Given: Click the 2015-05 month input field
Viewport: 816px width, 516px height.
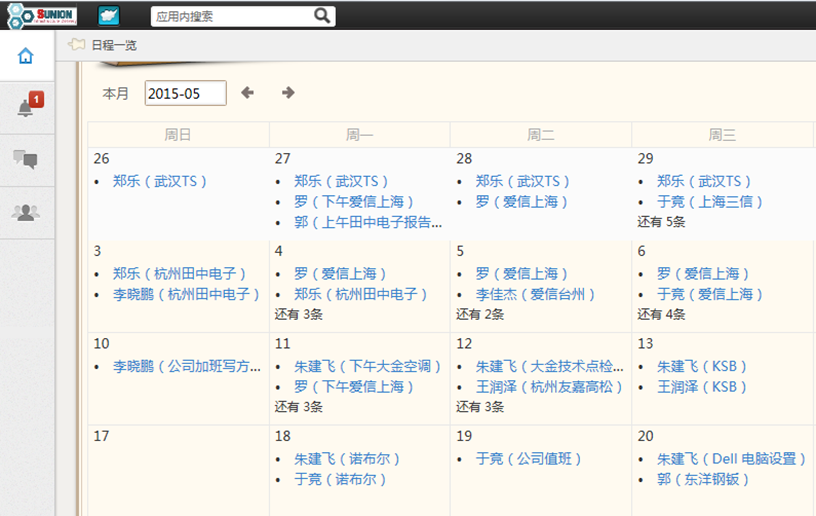Looking at the screenshot, I should tap(185, 93).
